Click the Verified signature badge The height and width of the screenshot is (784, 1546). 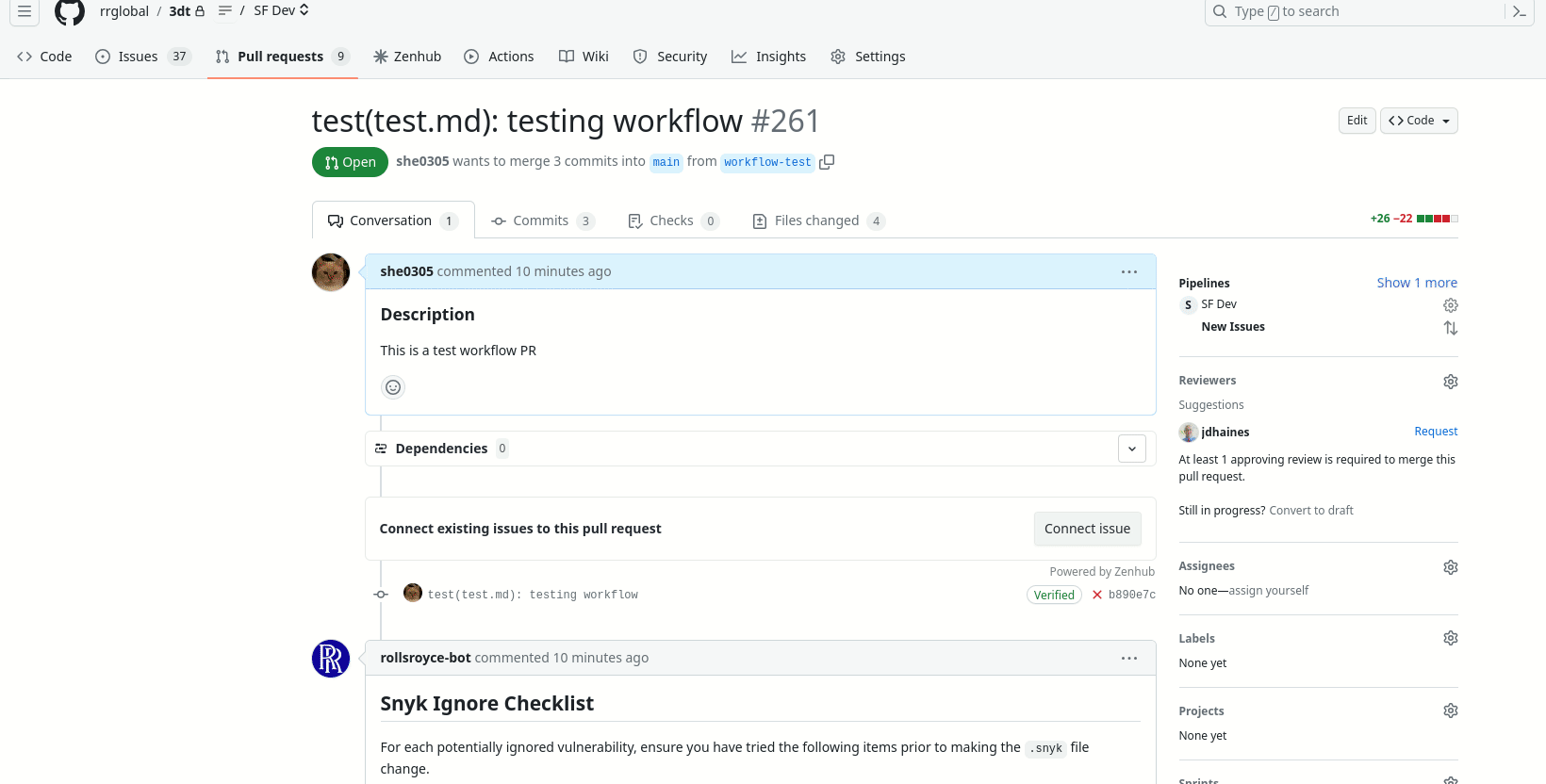pos(1054,595)
